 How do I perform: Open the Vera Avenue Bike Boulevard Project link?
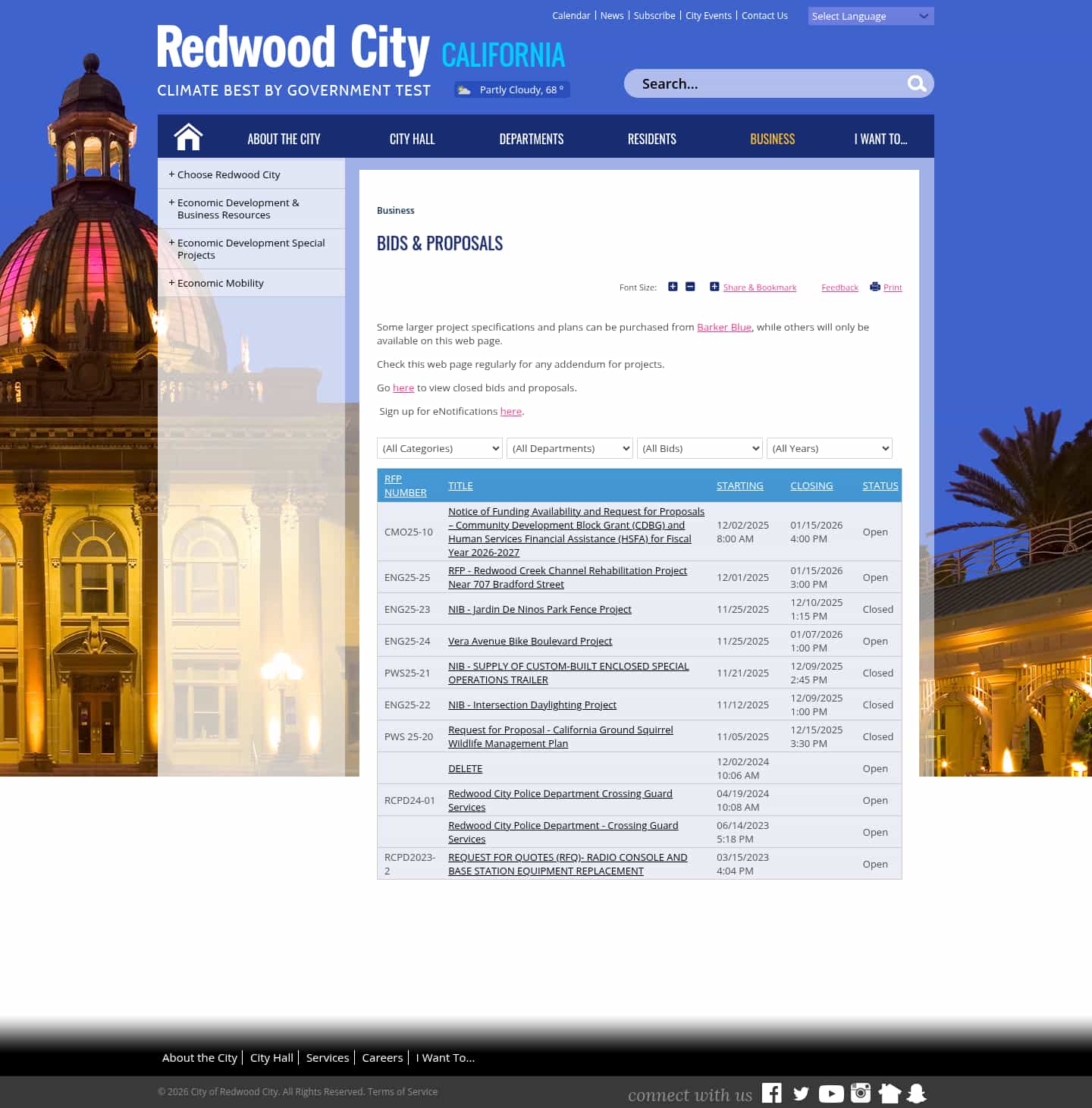tap(529, 641)
